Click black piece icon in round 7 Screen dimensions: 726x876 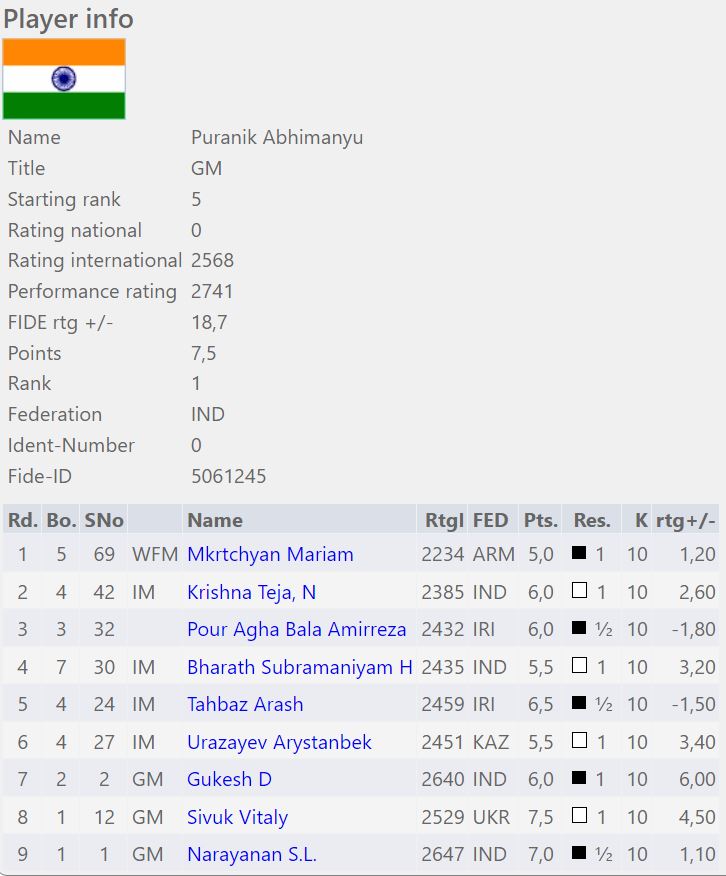pyautogui.click(x=579, y=778)
